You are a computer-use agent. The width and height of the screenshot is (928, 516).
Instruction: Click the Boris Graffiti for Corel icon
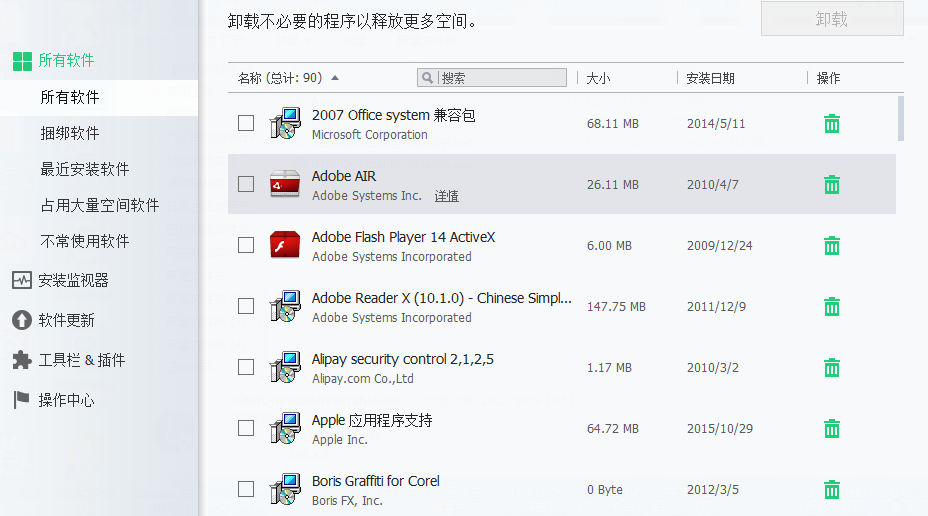click(285, 489)
